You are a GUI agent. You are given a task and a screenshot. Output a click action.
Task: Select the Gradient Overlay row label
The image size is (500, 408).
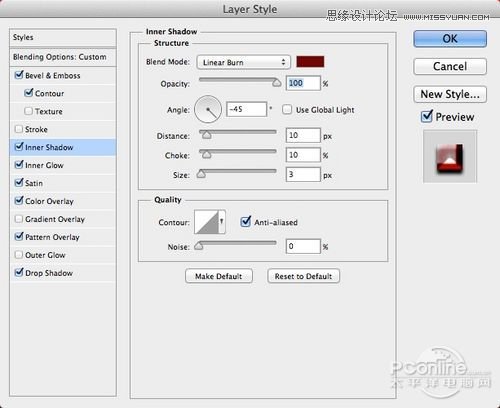pos(55,219)
